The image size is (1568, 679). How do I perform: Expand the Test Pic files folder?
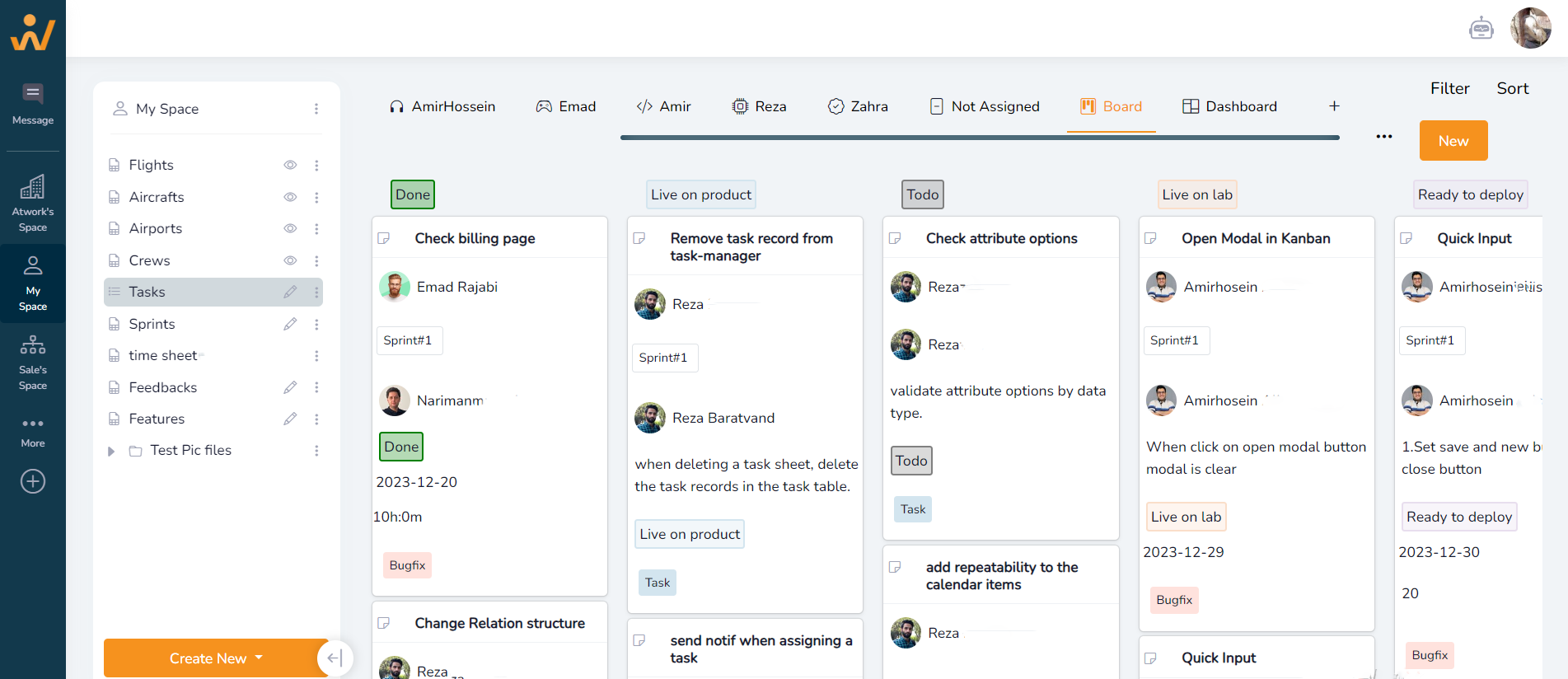click(x=111, y=451)
